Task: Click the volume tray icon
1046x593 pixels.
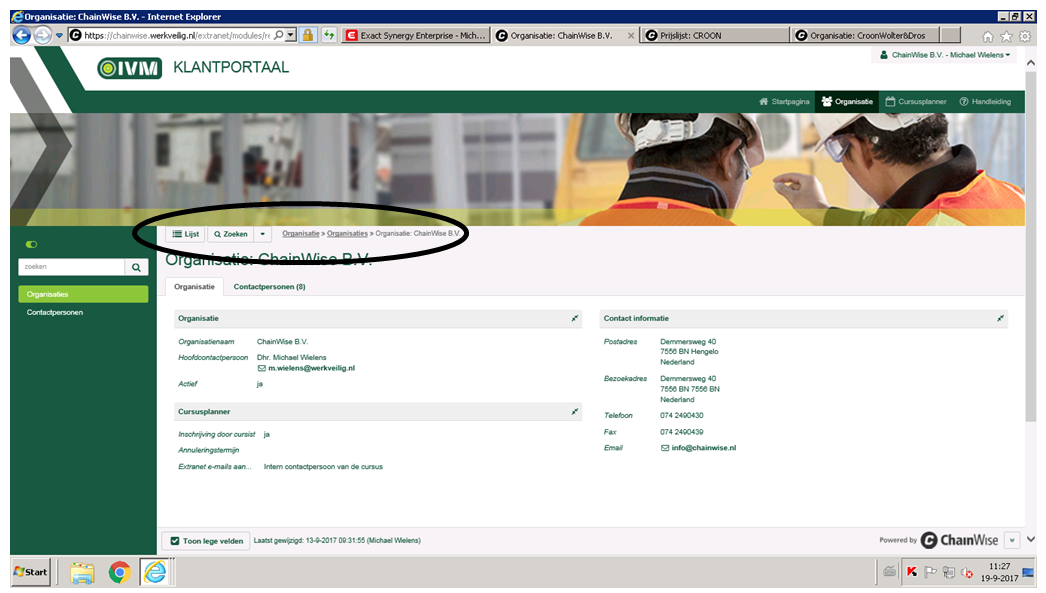Action: click(966, 572)
